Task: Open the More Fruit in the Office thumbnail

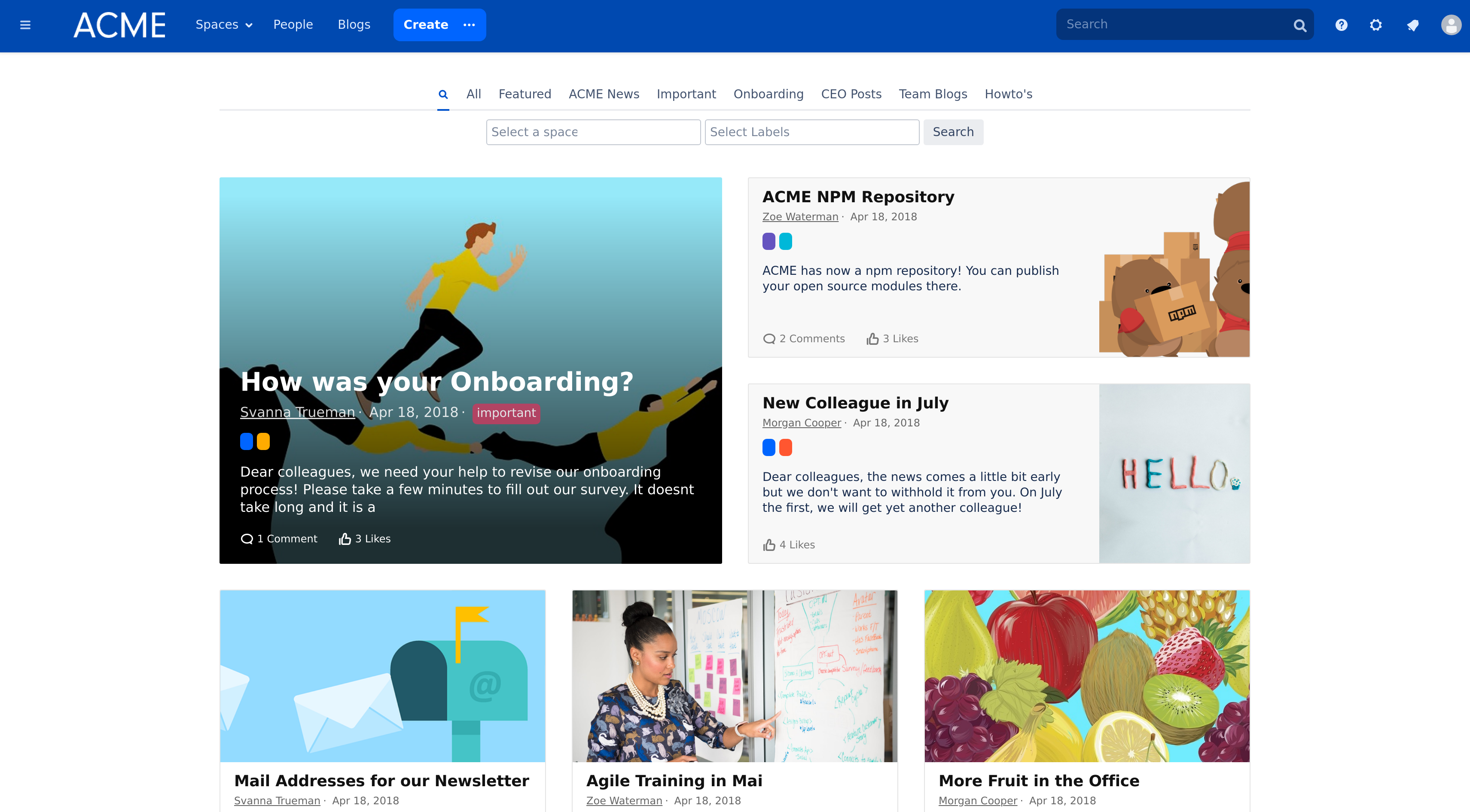Action: click(x=1086, y=675)
